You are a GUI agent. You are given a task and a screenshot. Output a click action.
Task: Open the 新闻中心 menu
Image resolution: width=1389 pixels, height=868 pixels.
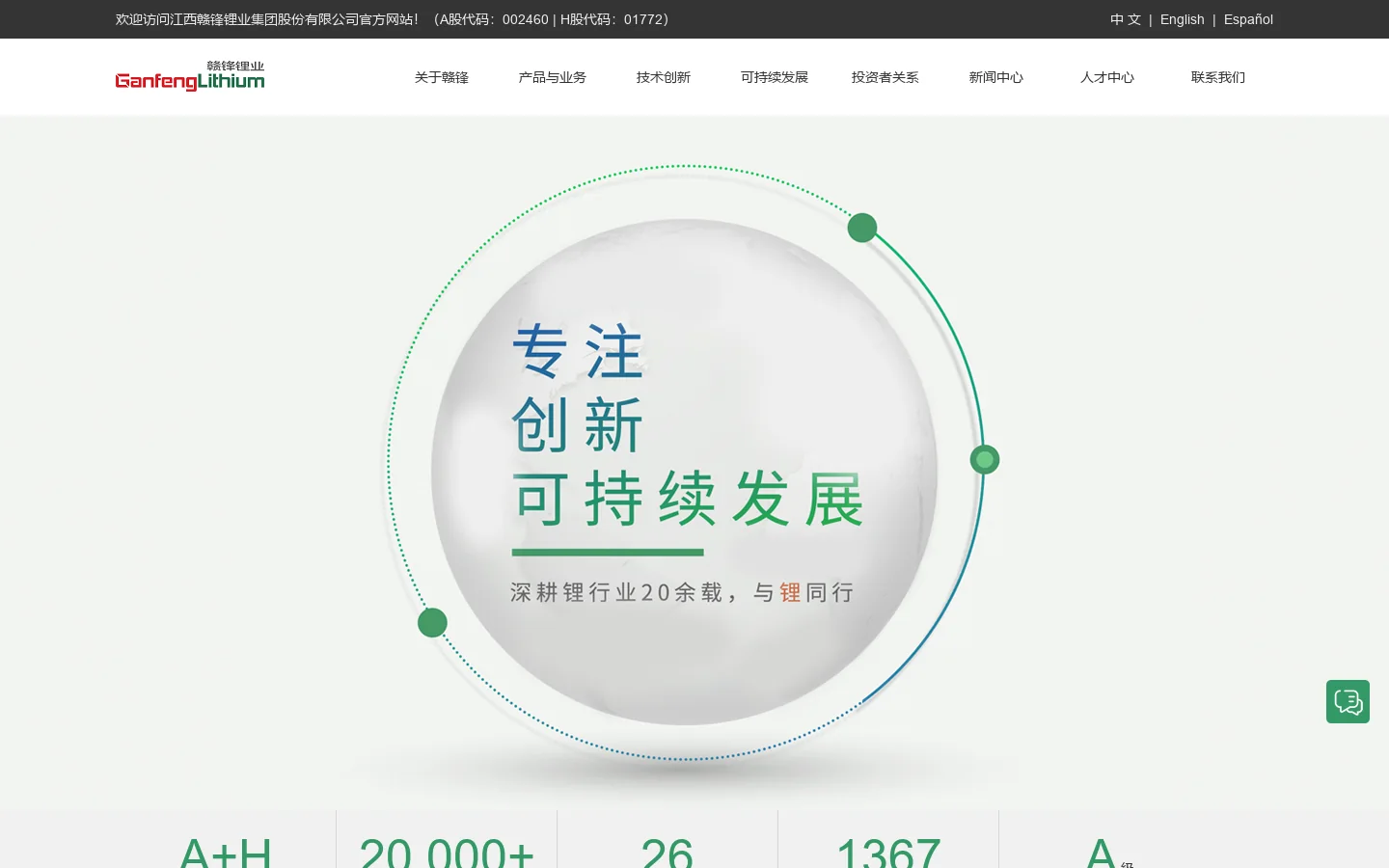click(x=996, y=77)
